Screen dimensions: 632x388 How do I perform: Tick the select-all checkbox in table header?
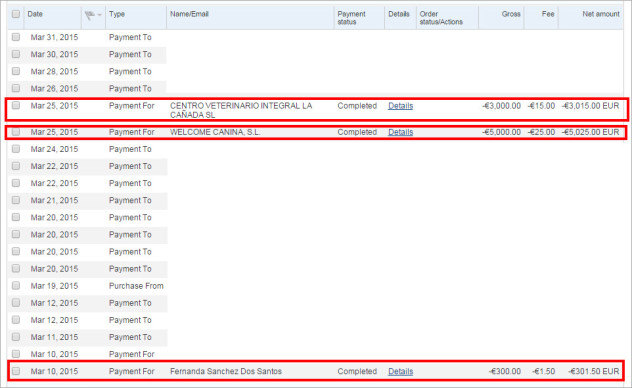point(16,14)
